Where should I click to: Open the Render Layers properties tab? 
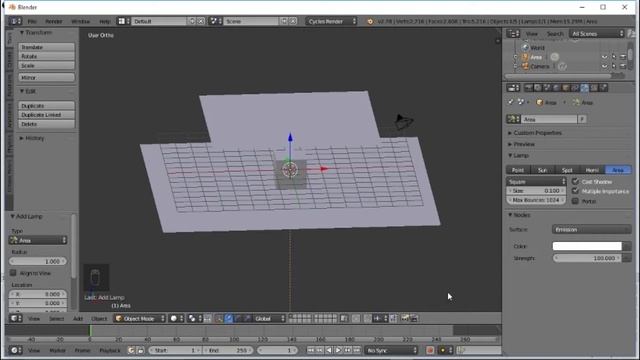(x=538, y=88)
